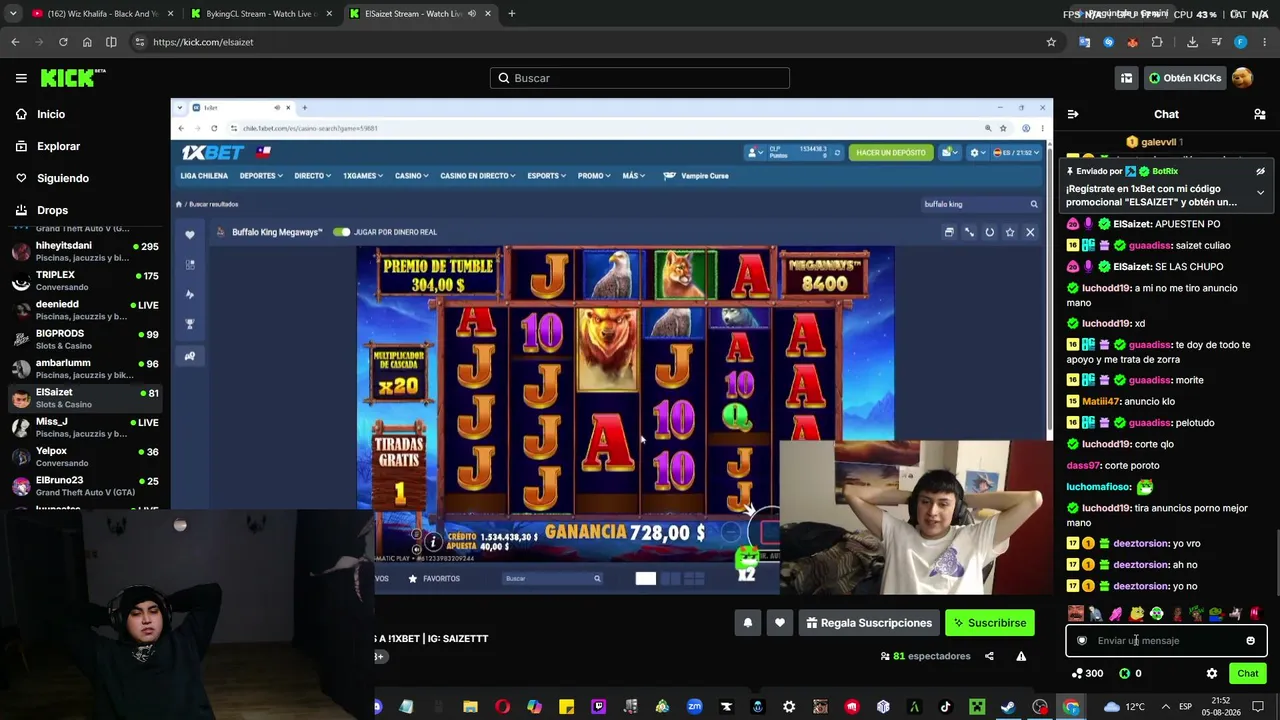Report the stream using warning triangle icon

pos(1021,656)
